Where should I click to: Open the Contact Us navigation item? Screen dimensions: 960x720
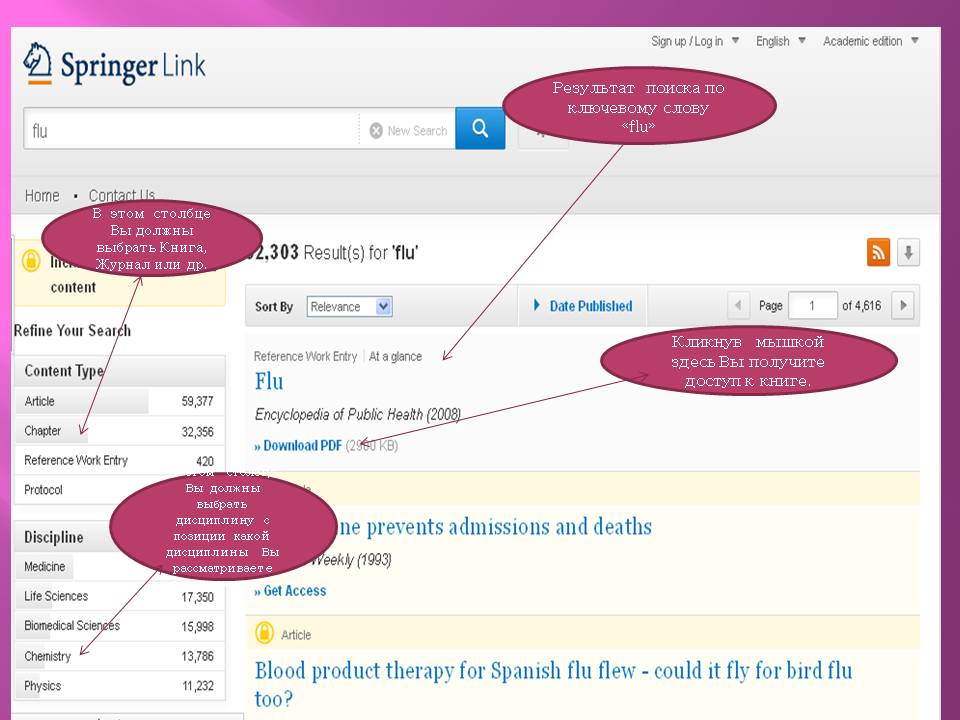(x=122, y=196)
